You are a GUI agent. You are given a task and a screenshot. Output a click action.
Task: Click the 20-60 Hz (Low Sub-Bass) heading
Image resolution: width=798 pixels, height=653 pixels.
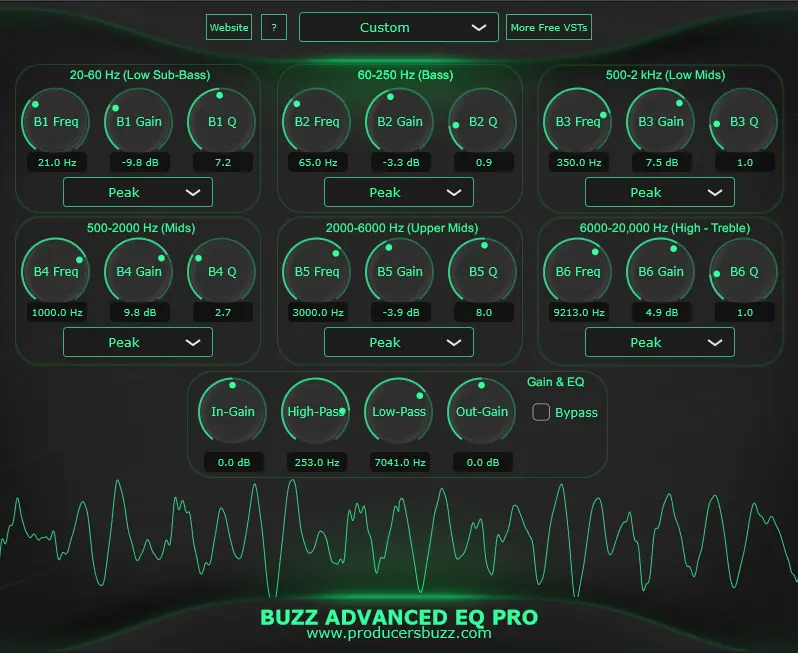(140, 75)
